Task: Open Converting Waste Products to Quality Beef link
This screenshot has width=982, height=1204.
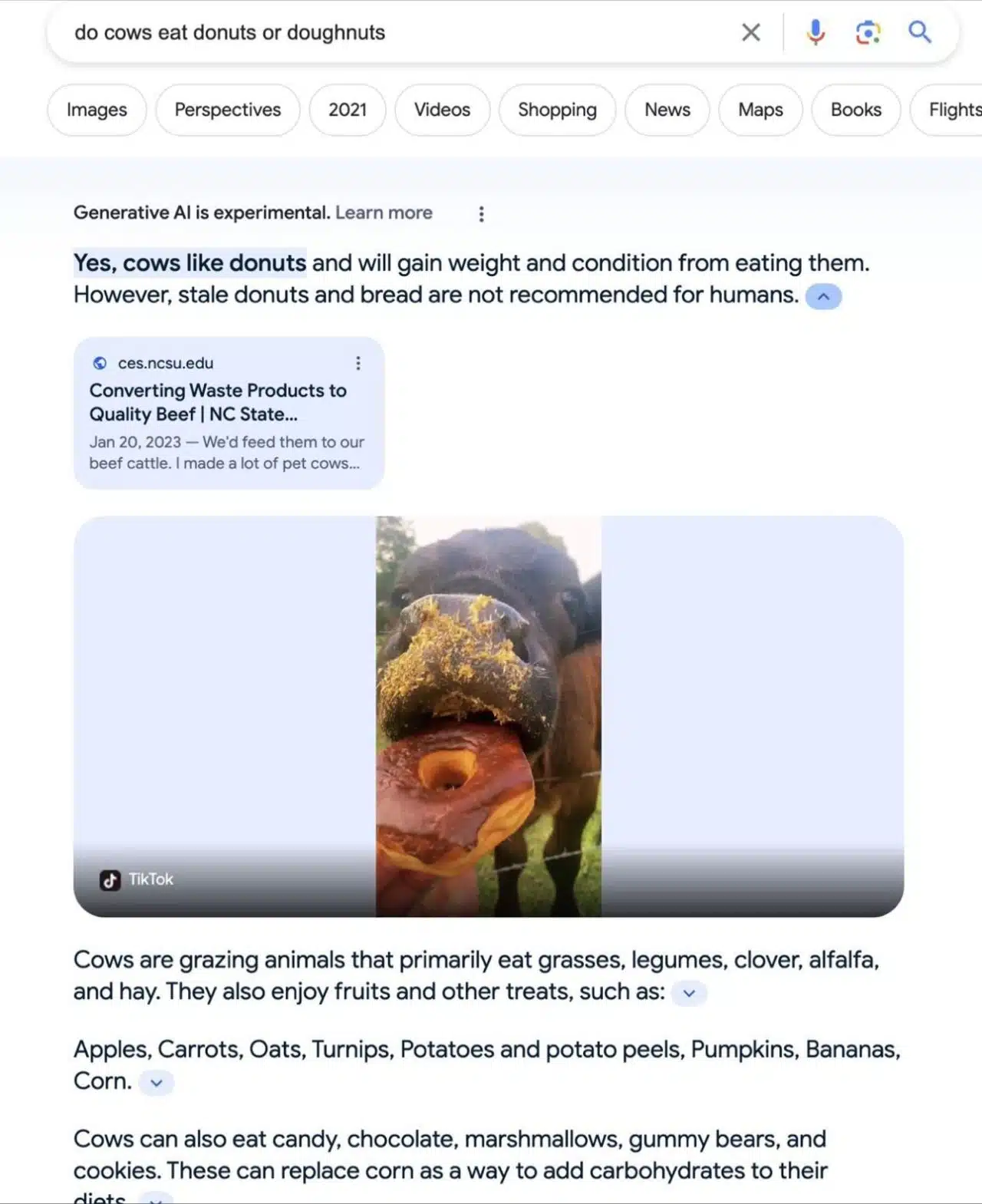Action: [x=218, y=402]
